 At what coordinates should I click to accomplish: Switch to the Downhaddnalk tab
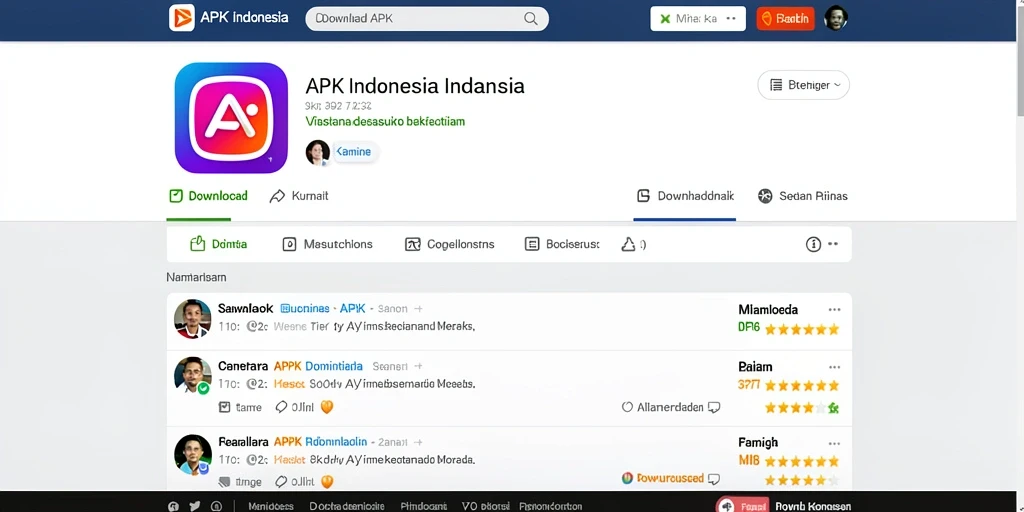tap(685, 196)
